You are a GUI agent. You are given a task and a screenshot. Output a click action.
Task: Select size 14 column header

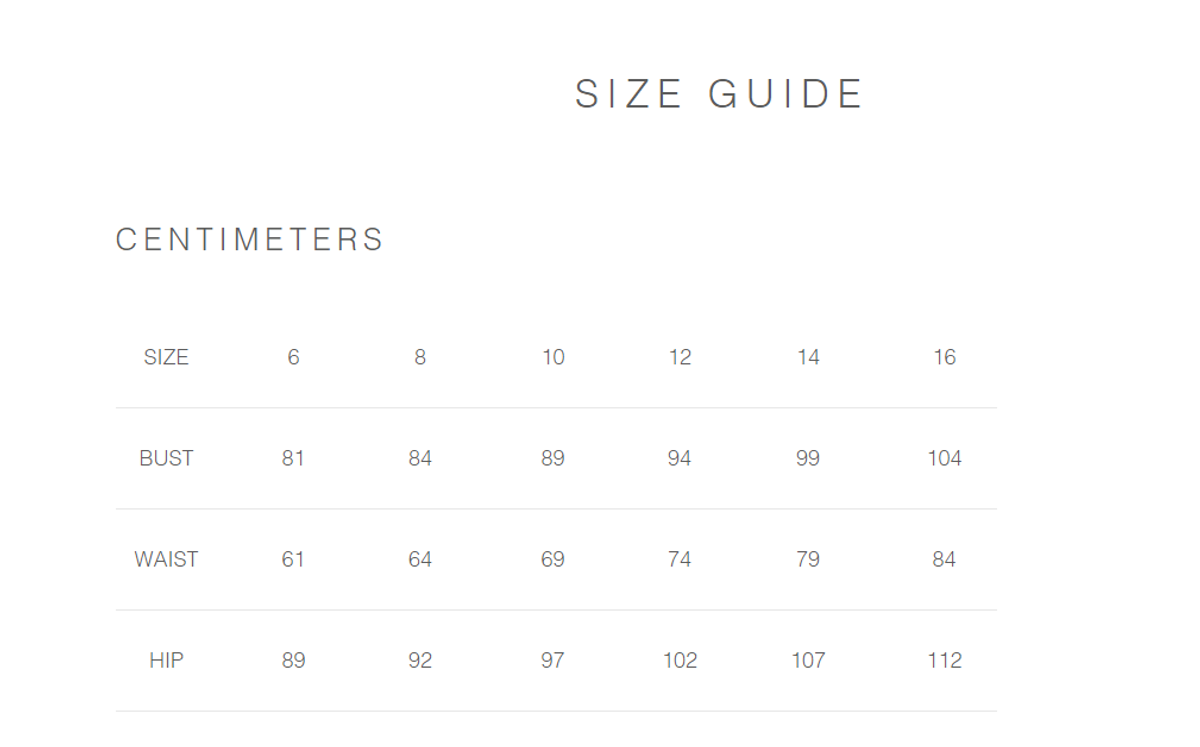[808, 358]
